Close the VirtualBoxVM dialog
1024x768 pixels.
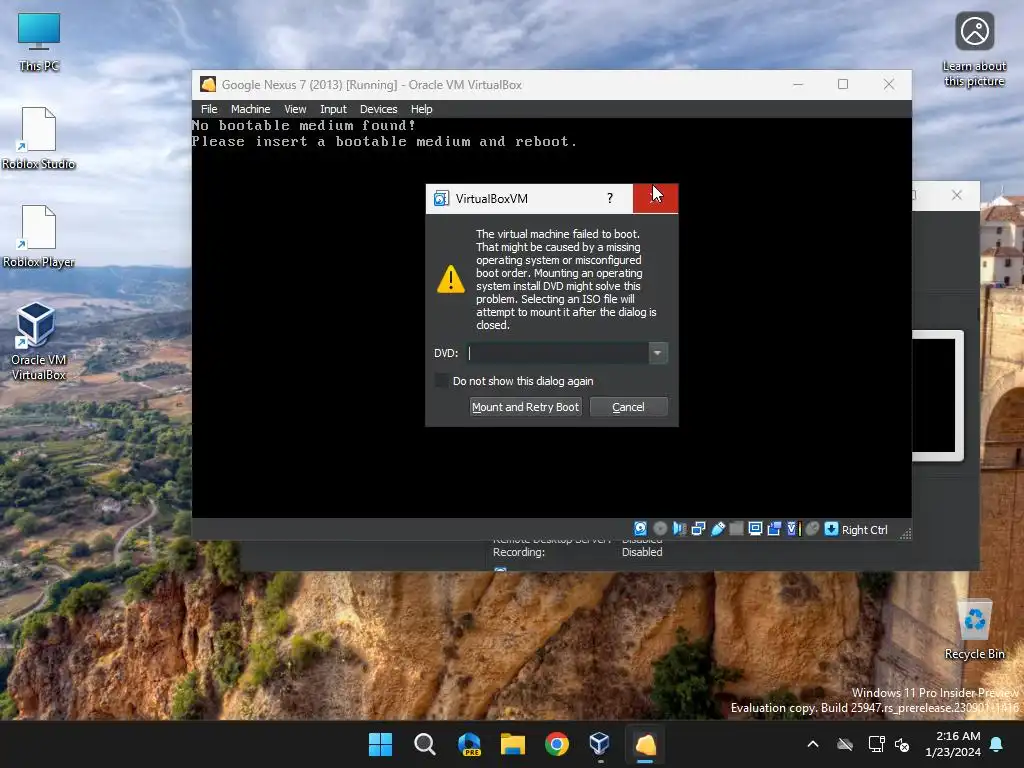tap(656, 199)
